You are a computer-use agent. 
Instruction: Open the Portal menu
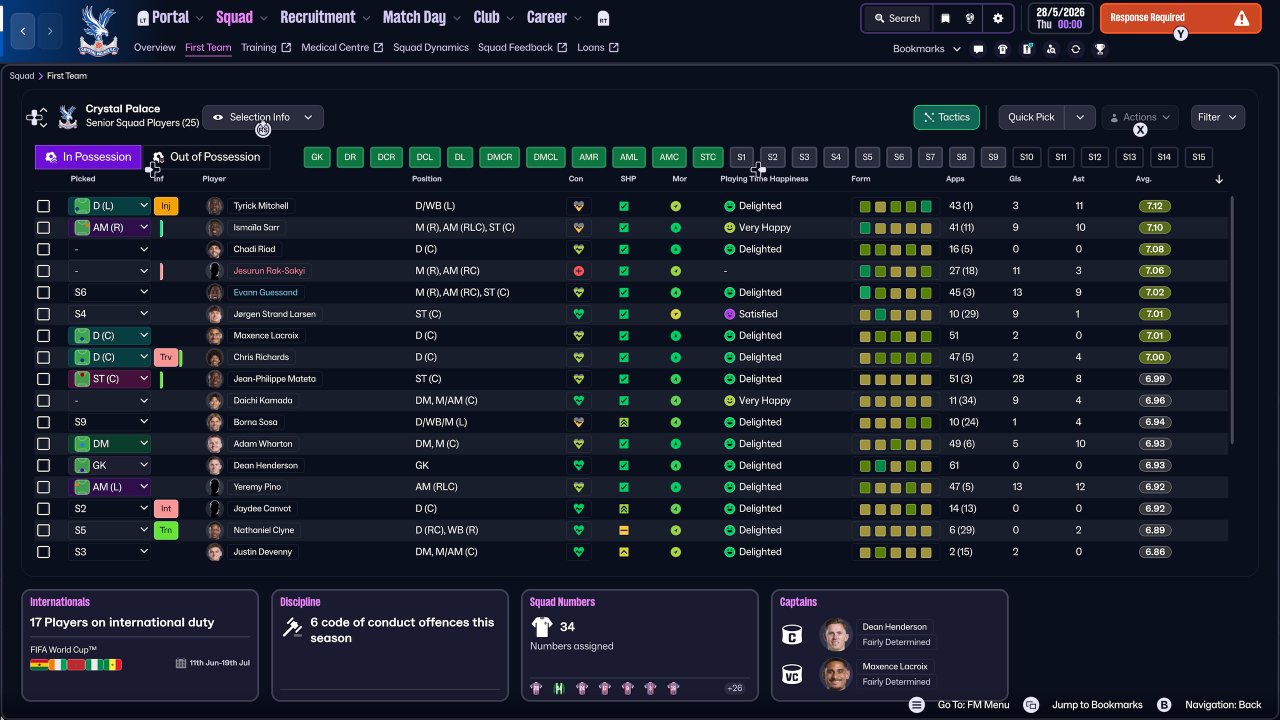[170, 18]
